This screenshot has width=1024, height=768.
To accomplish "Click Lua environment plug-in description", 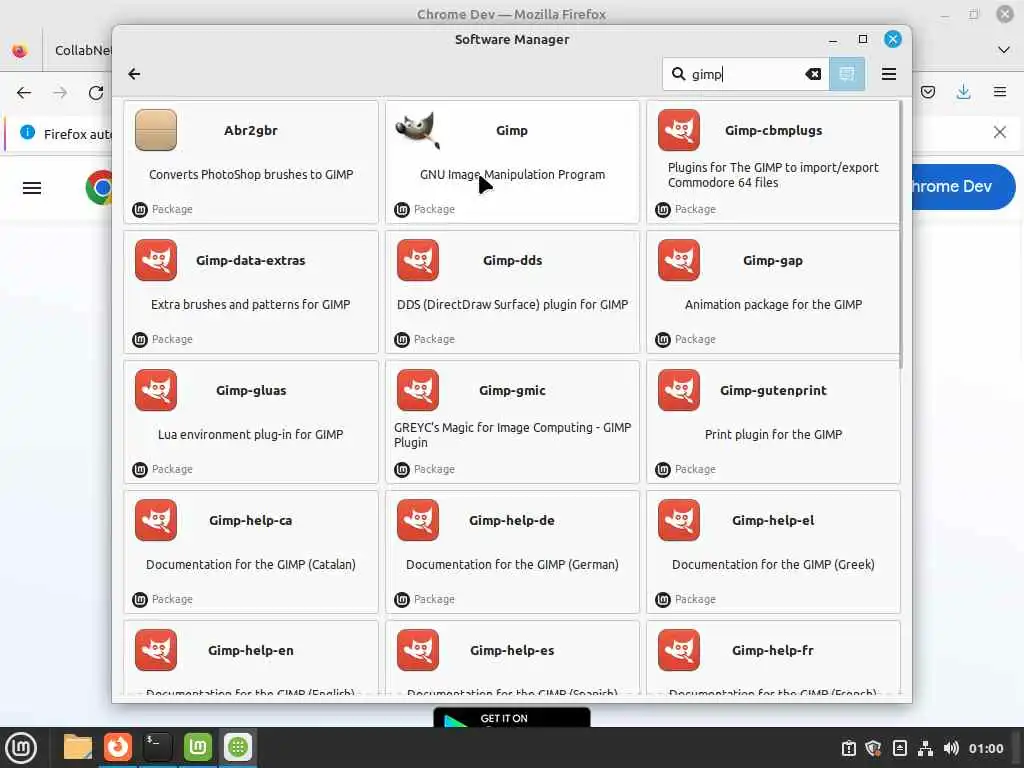I will (x=250, y=434).
